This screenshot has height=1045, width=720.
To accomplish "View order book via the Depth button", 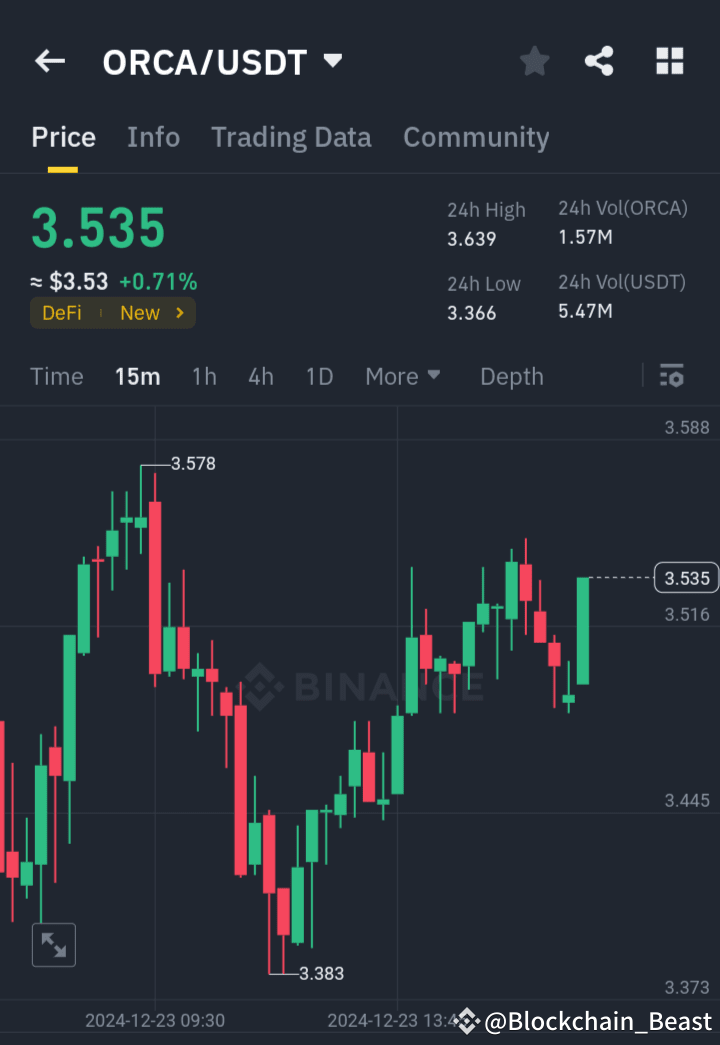I will click(511, 376).
